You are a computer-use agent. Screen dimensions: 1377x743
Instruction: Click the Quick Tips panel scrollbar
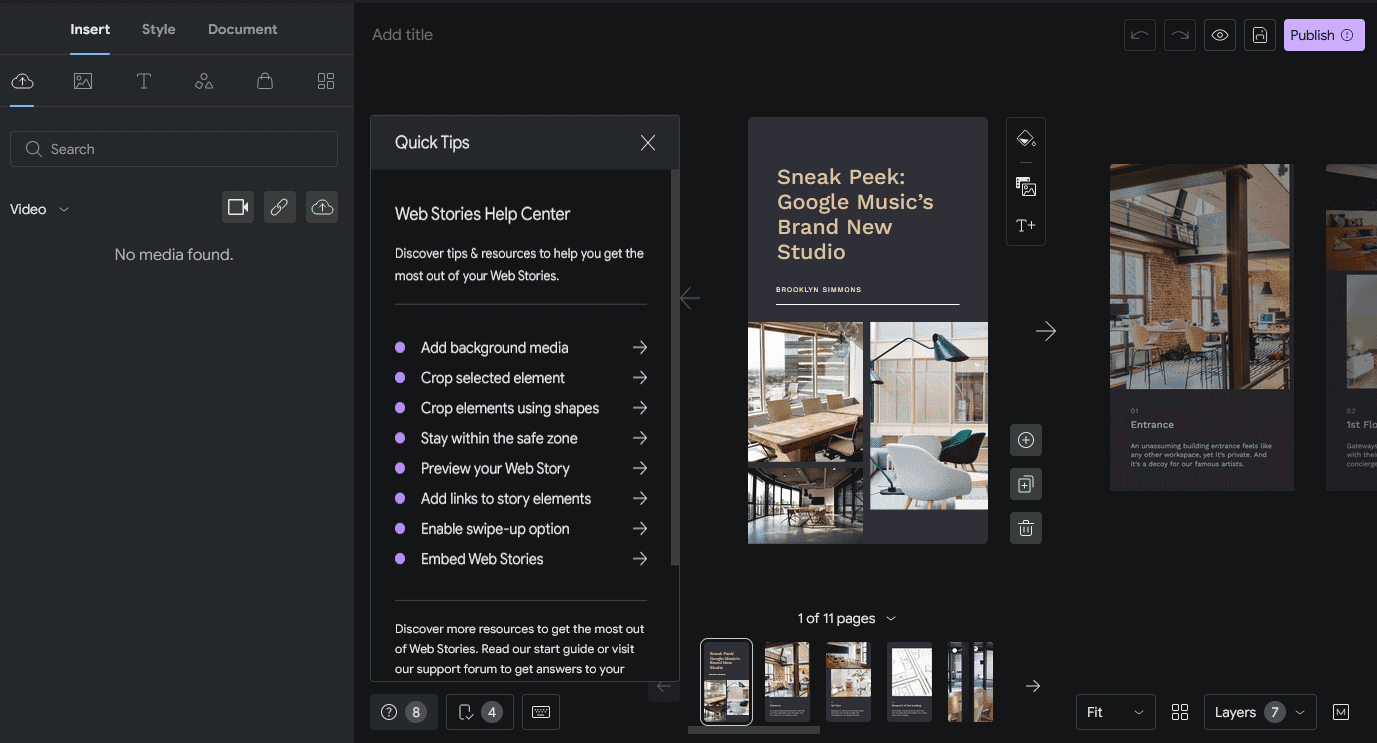click(675, 368)
